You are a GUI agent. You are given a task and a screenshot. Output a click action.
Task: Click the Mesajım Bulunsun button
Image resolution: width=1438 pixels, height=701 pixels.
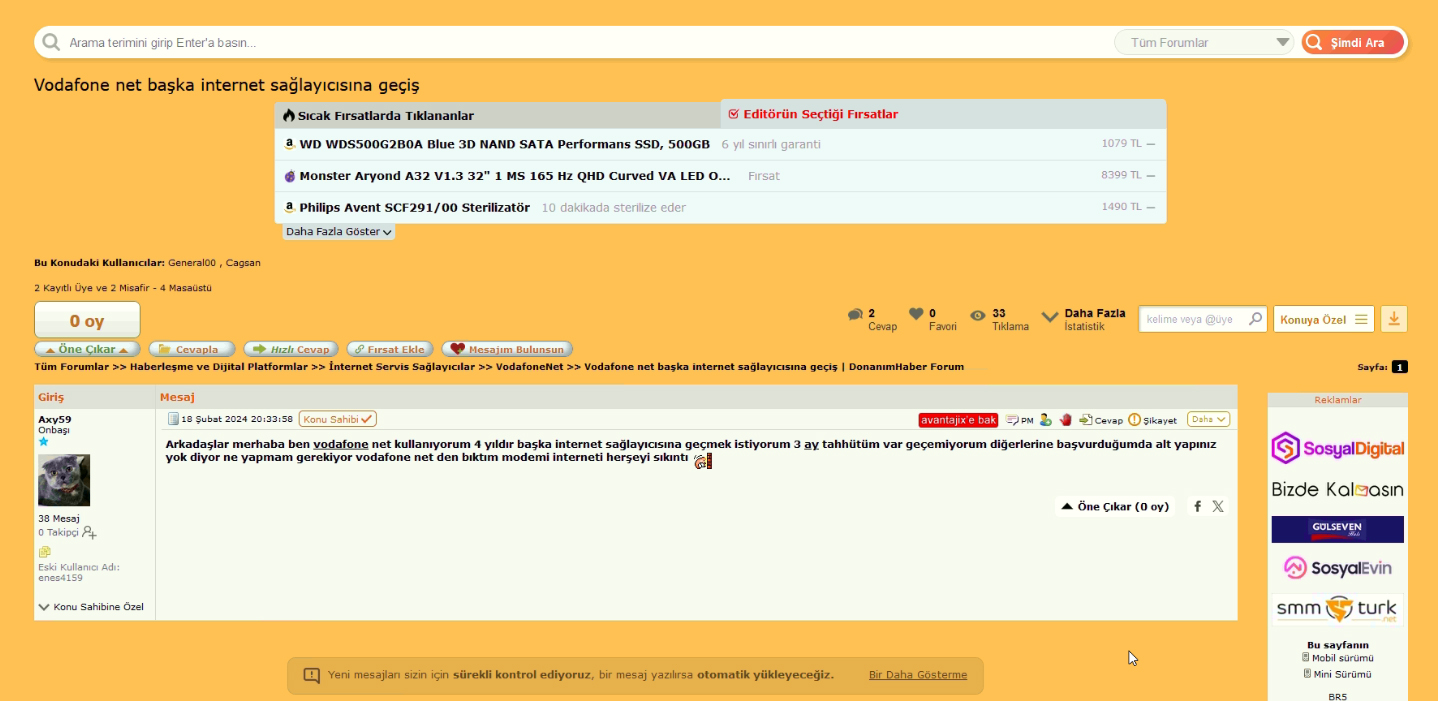(507, 349)
